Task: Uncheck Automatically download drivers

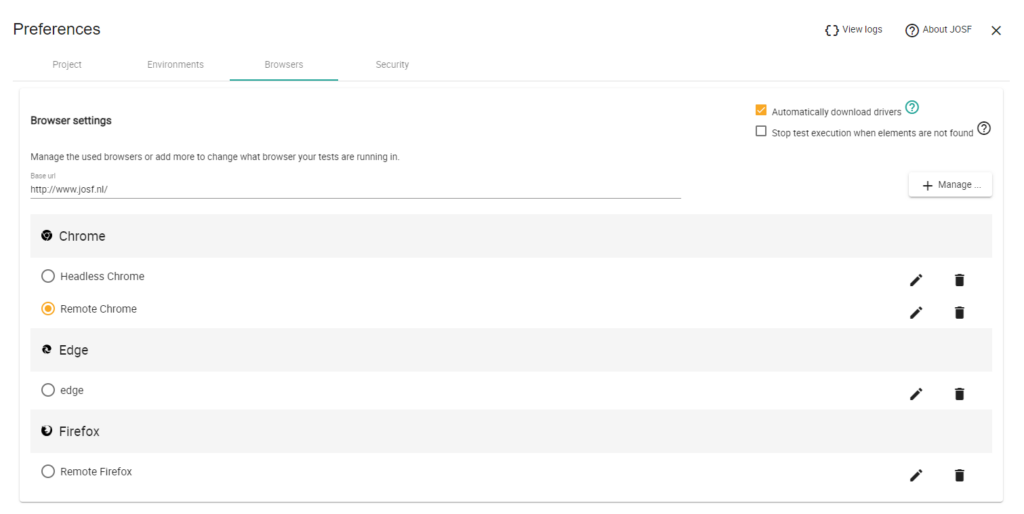Action: pos(761,111)
